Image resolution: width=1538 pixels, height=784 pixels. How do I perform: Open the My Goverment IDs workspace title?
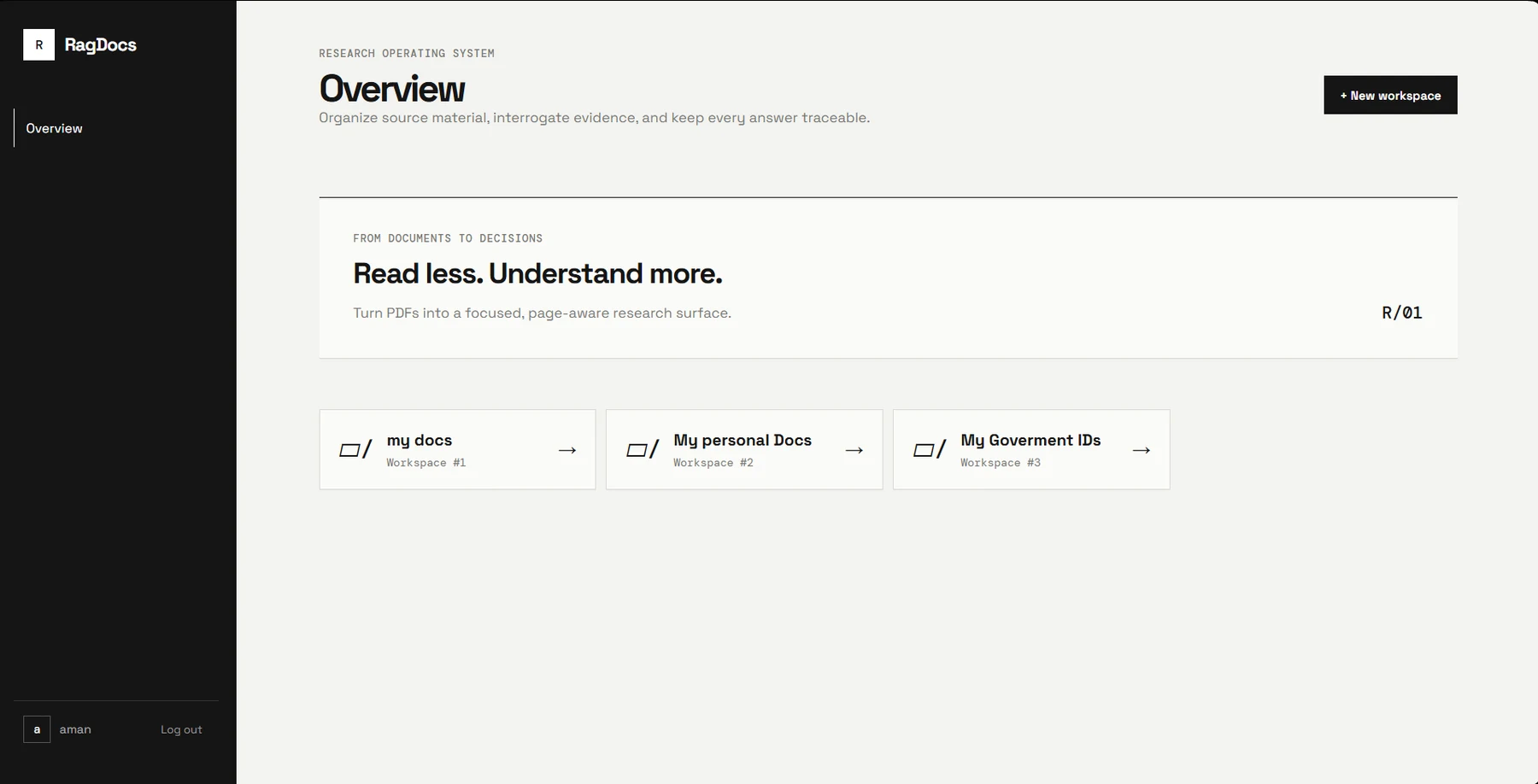tap(1030, 440)
